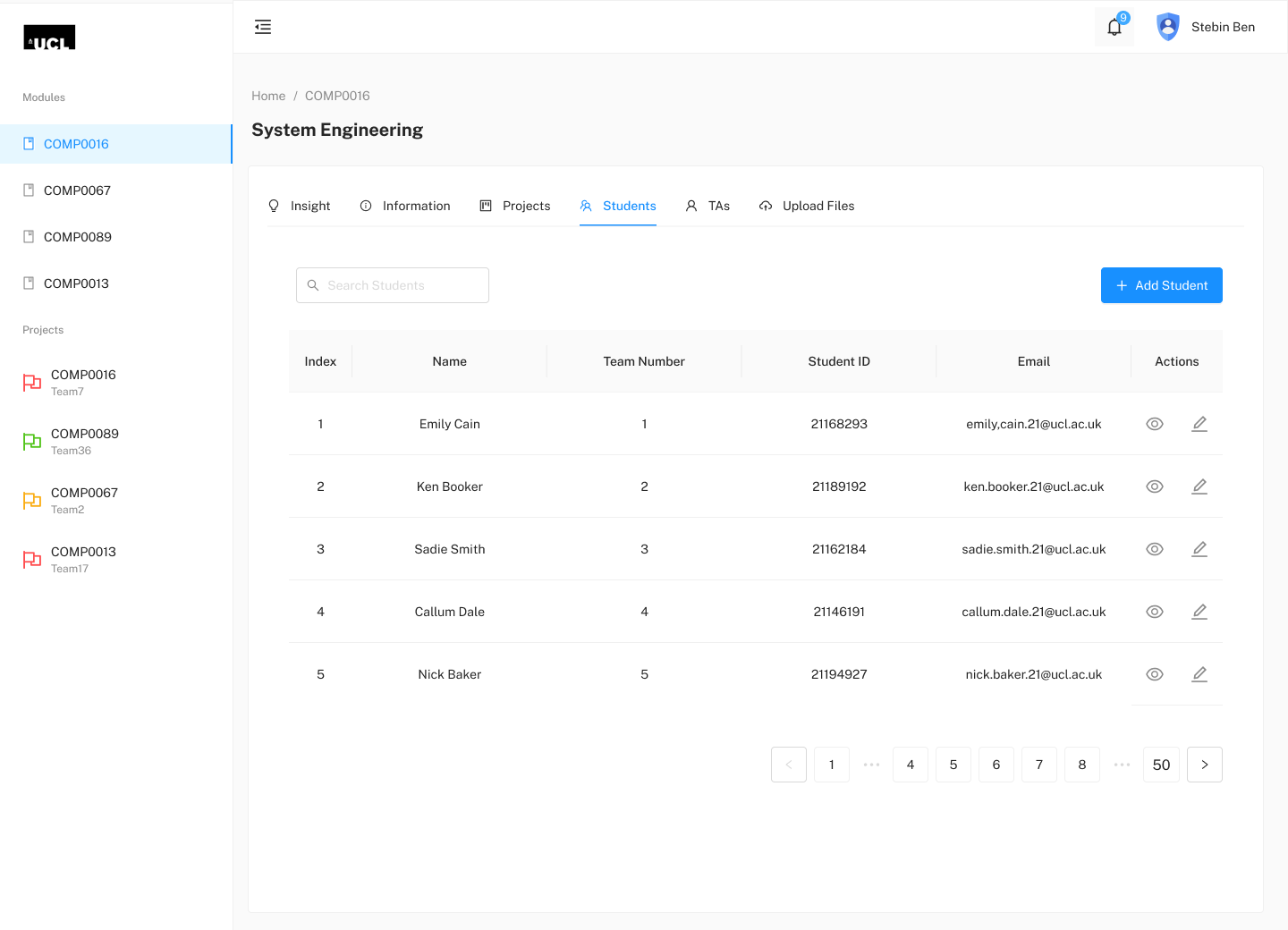Click the Add Student button
The width and height of the screenshot is (1288, 930).
click(x=1162, y=285)
